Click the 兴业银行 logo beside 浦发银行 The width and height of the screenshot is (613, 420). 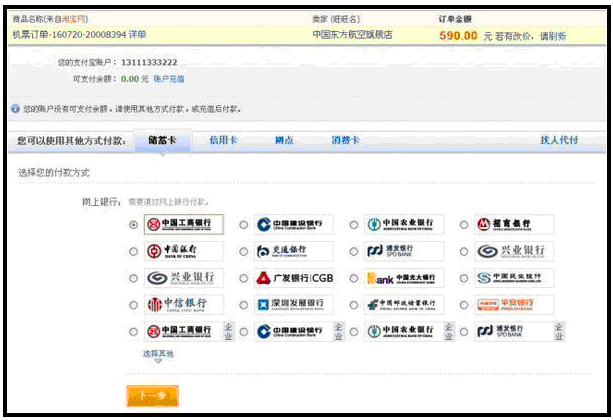point(514,251)
